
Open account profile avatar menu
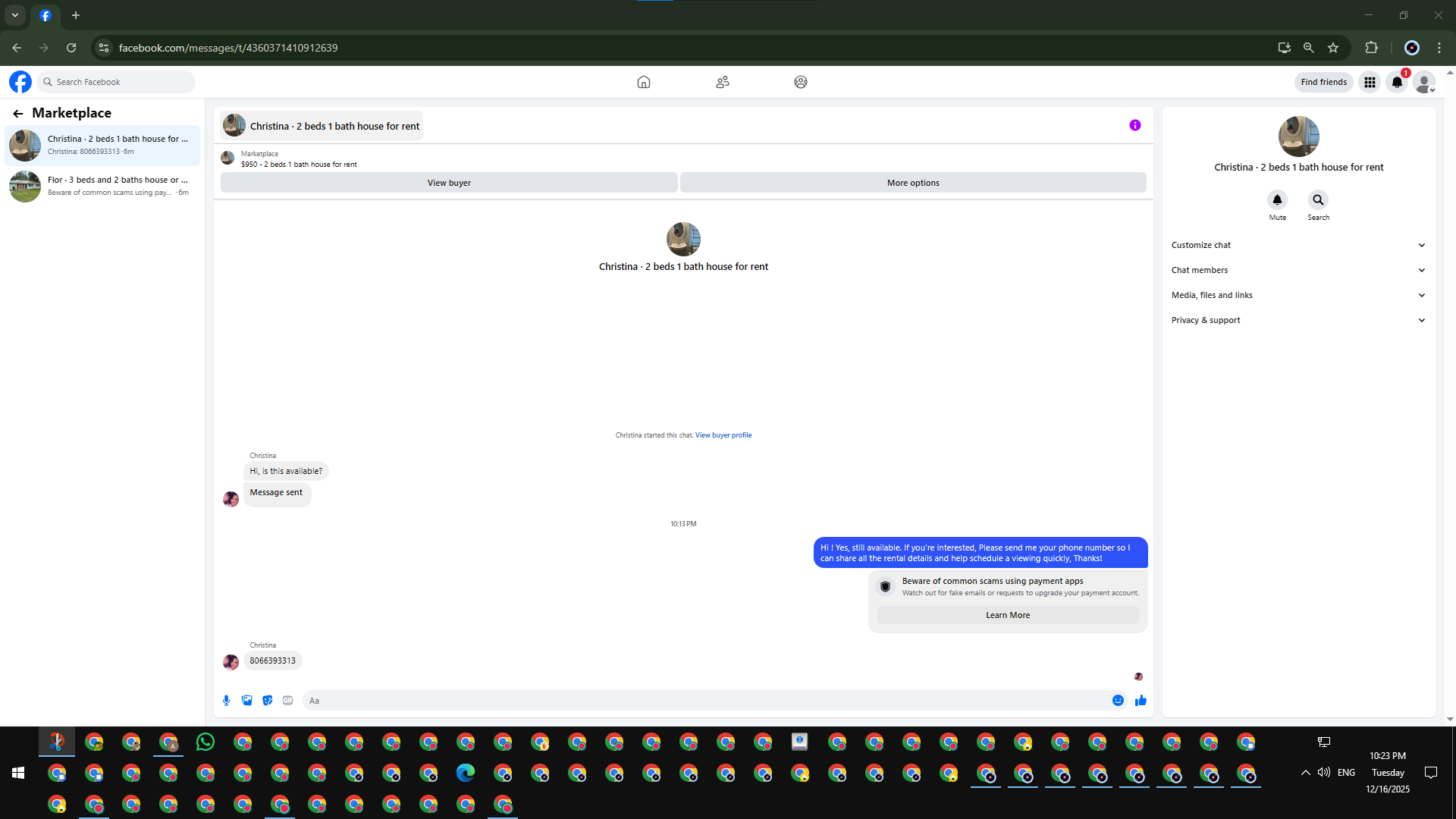coord(1424,82)
